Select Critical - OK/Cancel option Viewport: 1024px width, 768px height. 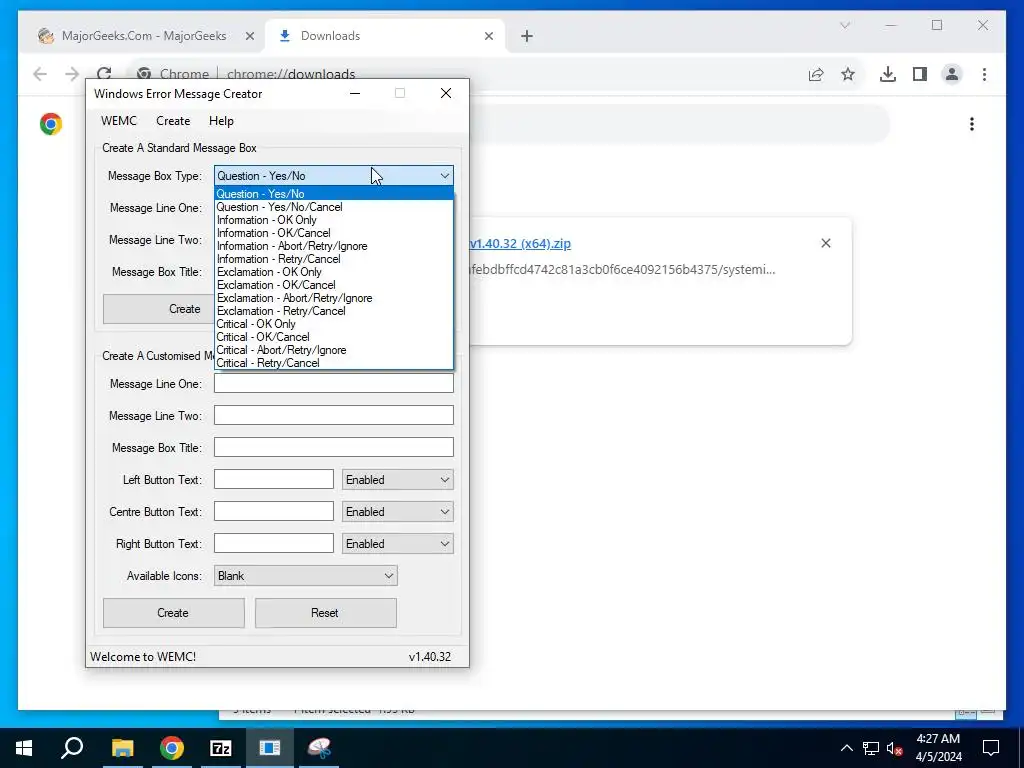334,337
